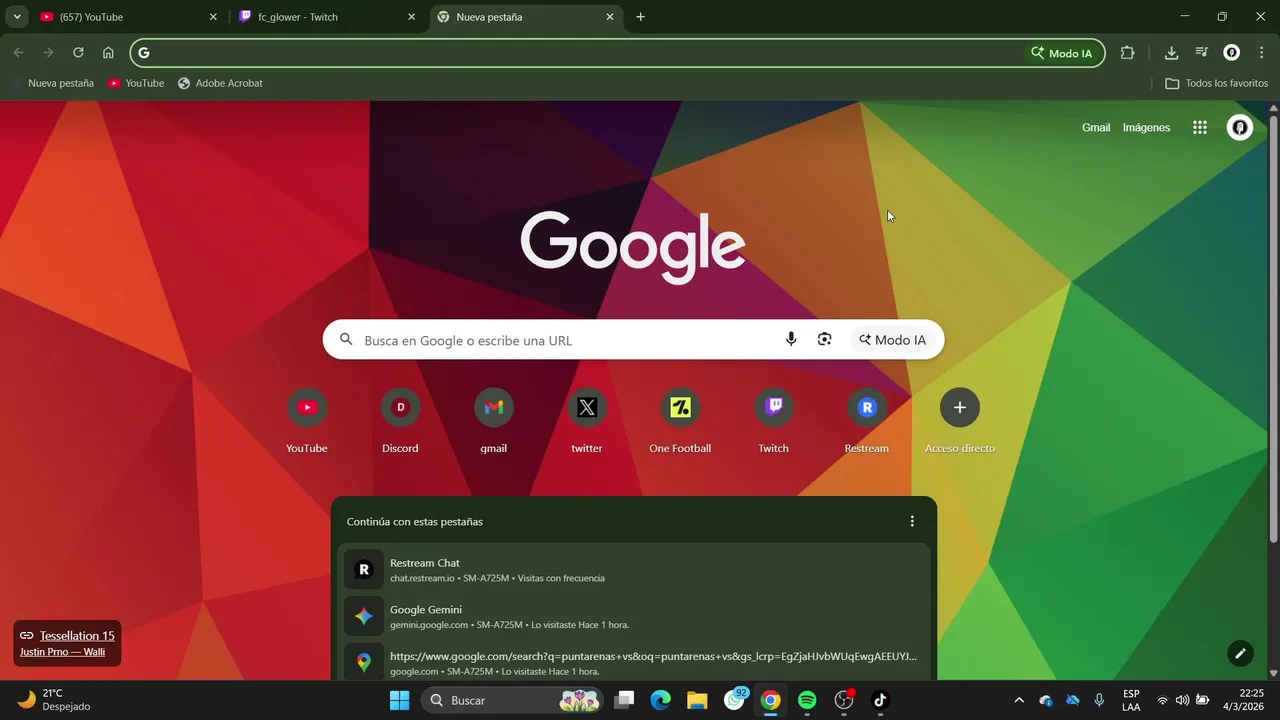Close the fc_glower Twitch tab
Viewport: 1280px width, 720px height.
pyautogui.click(x=411, y=17)
